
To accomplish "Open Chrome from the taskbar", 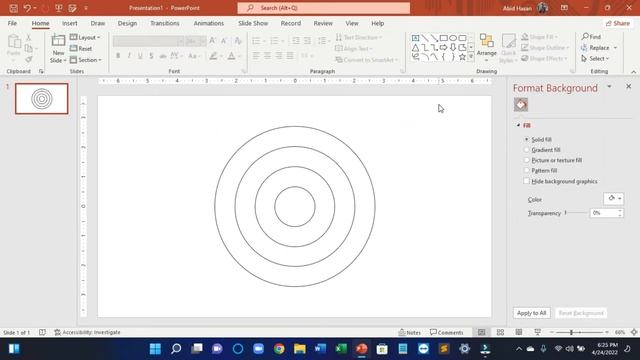I will coord(279,349).
